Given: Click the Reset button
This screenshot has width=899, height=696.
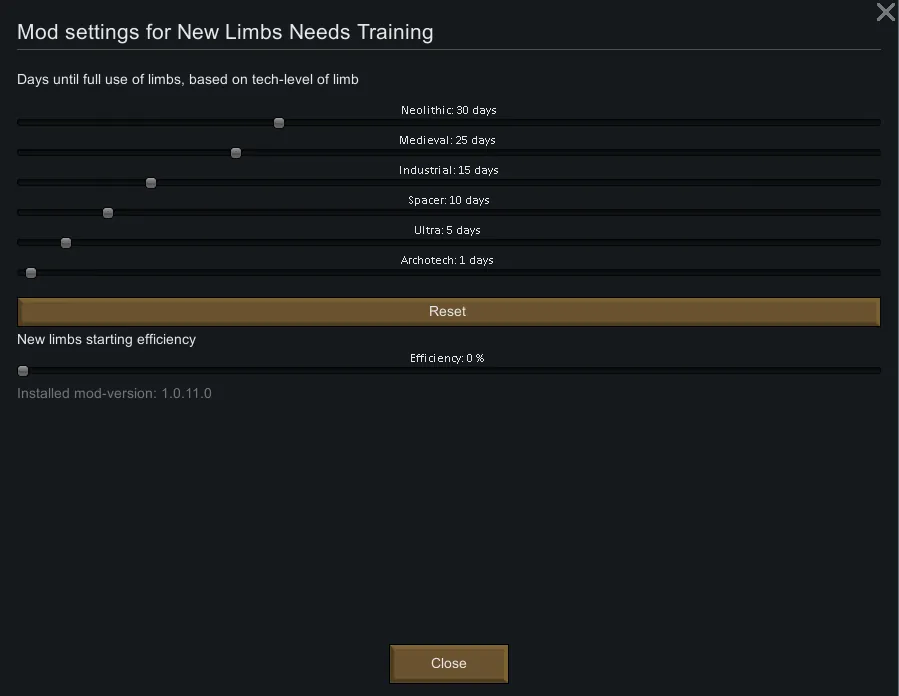Looking at the screenshot, I should click(448, 311).
